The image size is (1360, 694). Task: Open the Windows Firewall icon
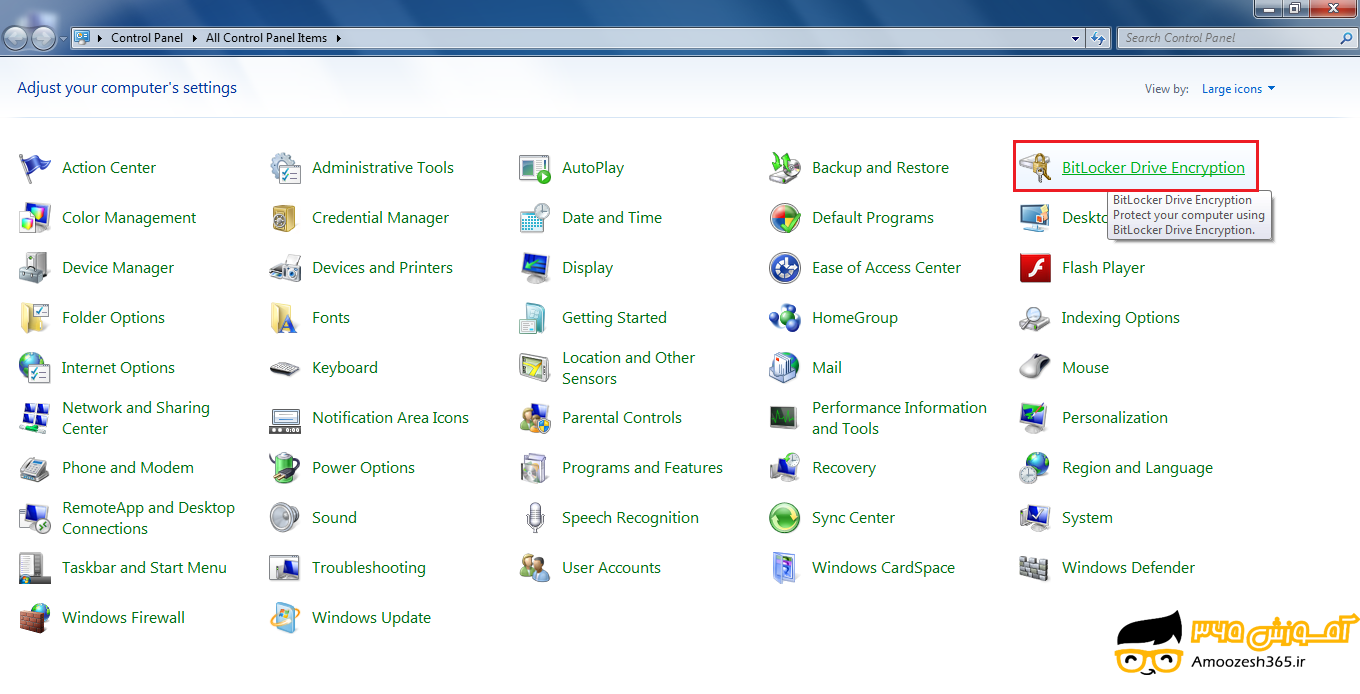(35, 618)
